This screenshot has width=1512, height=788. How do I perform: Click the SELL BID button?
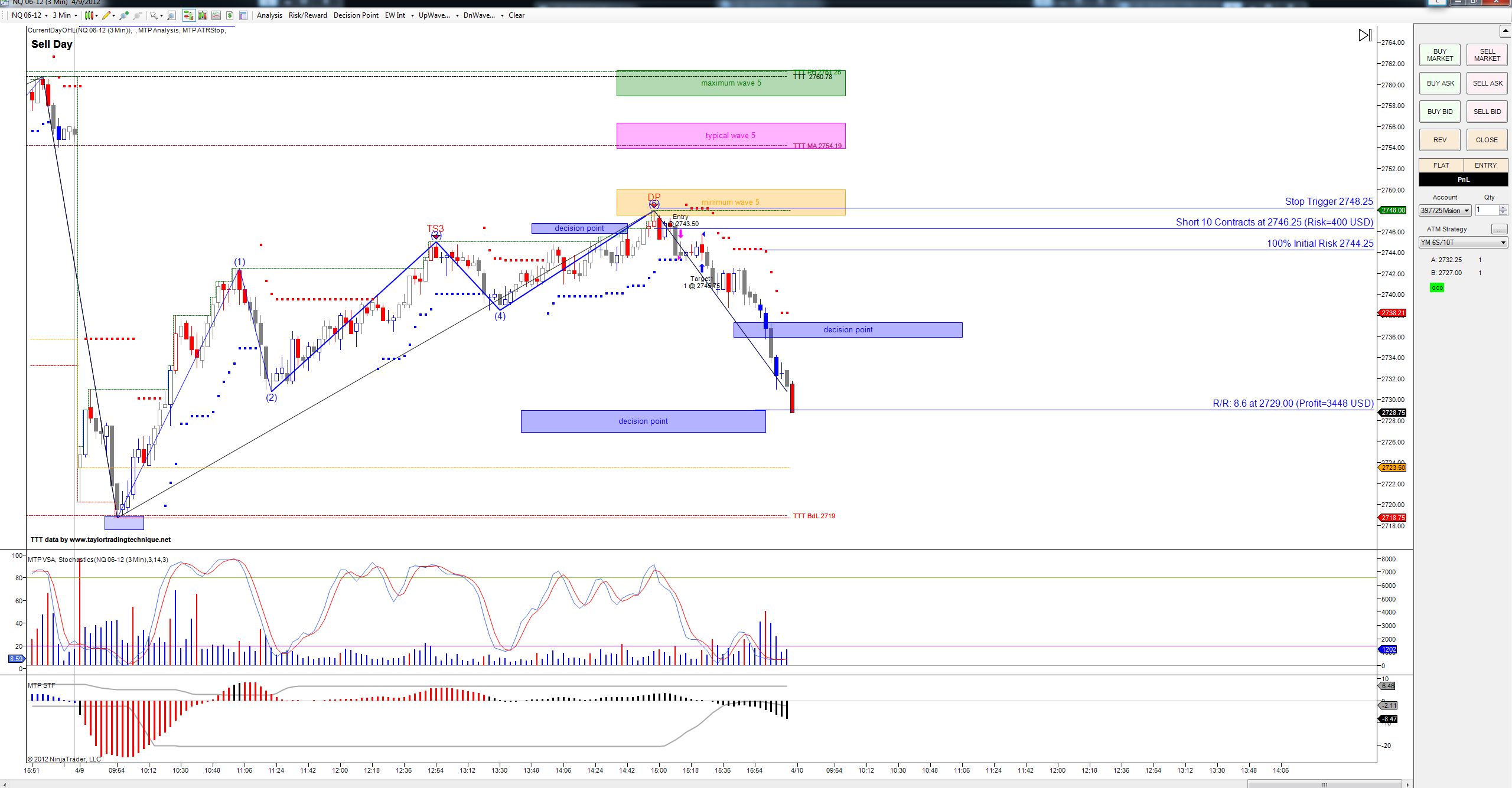(x=1487, y=112)
